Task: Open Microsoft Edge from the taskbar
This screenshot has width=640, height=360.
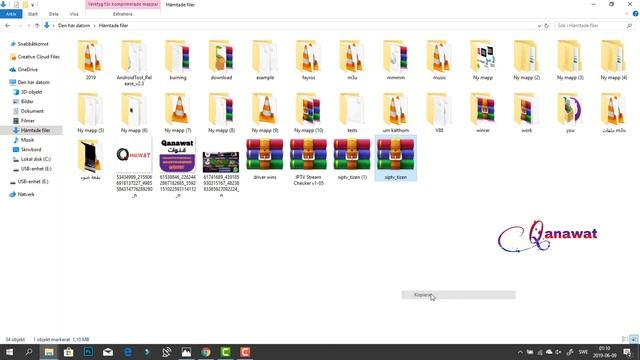Action: (x=127, y=352)
